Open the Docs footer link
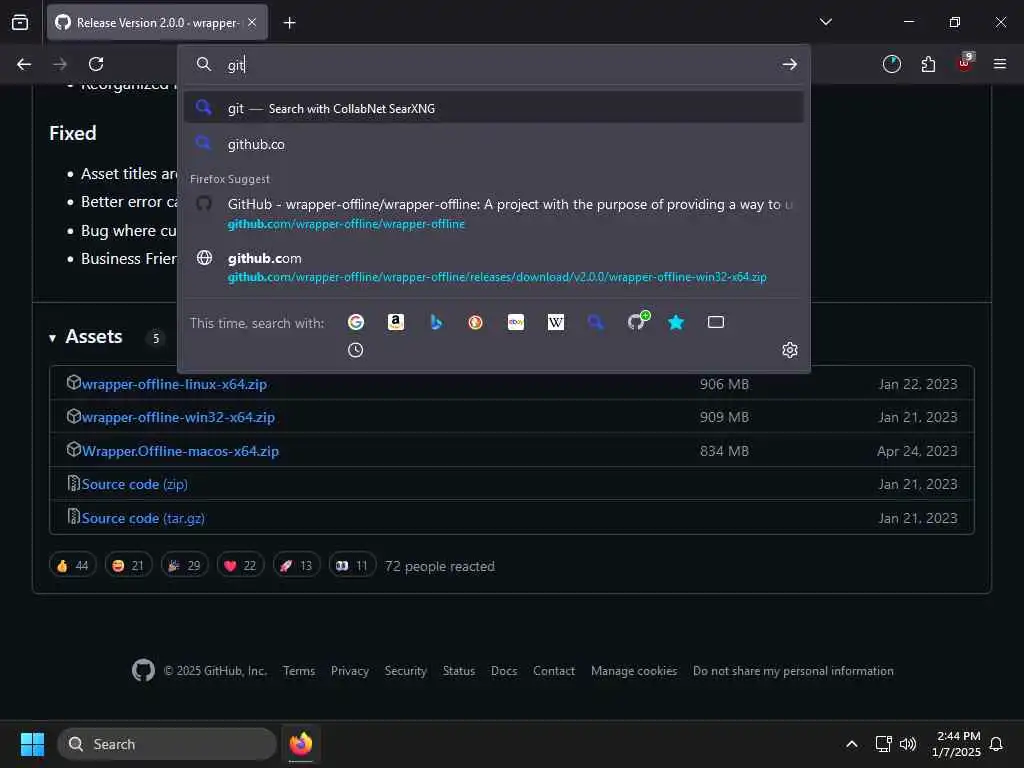This screenshot has width=1024, height=768. click(504, 671)
